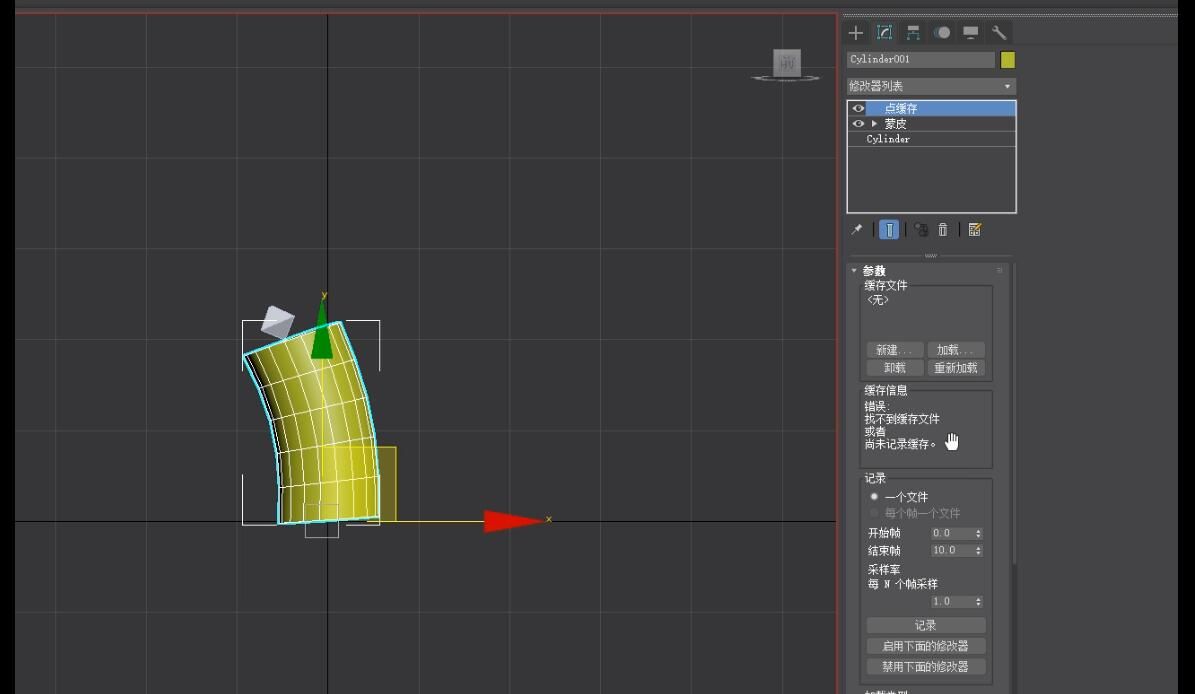Open the Utilities panel wrench icon

(998, 33)
